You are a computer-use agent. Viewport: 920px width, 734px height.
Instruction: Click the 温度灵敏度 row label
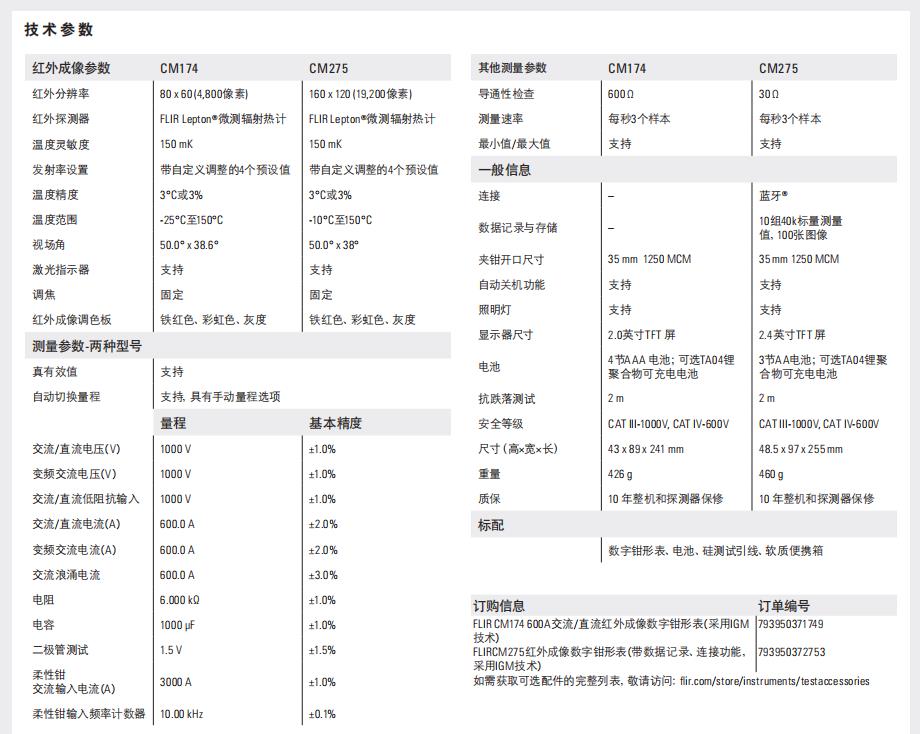coord(60,144)
